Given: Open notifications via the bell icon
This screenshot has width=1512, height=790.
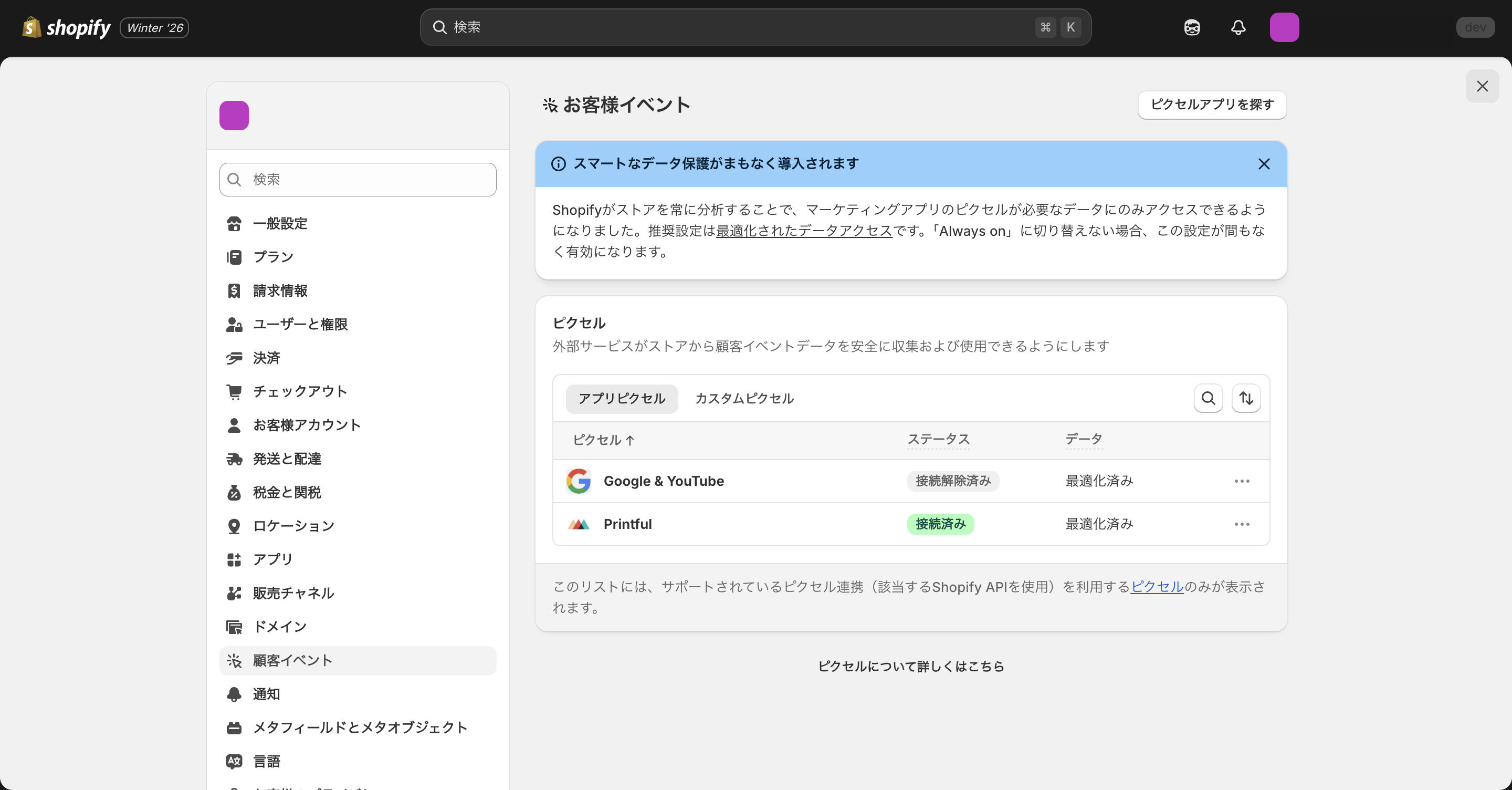Looking at the screenshot, I should [1238, 27].
